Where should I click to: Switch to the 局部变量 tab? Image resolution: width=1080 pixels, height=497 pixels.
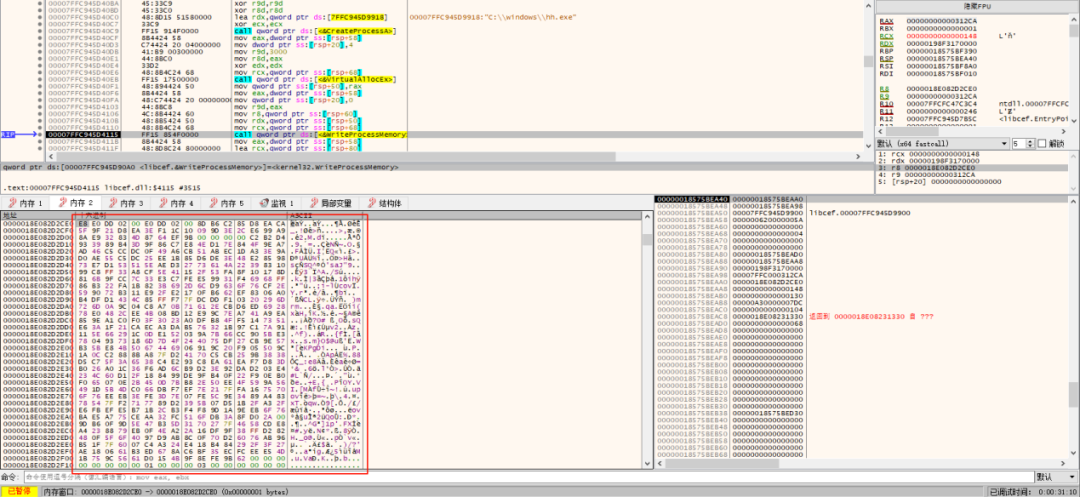point(333,203)
